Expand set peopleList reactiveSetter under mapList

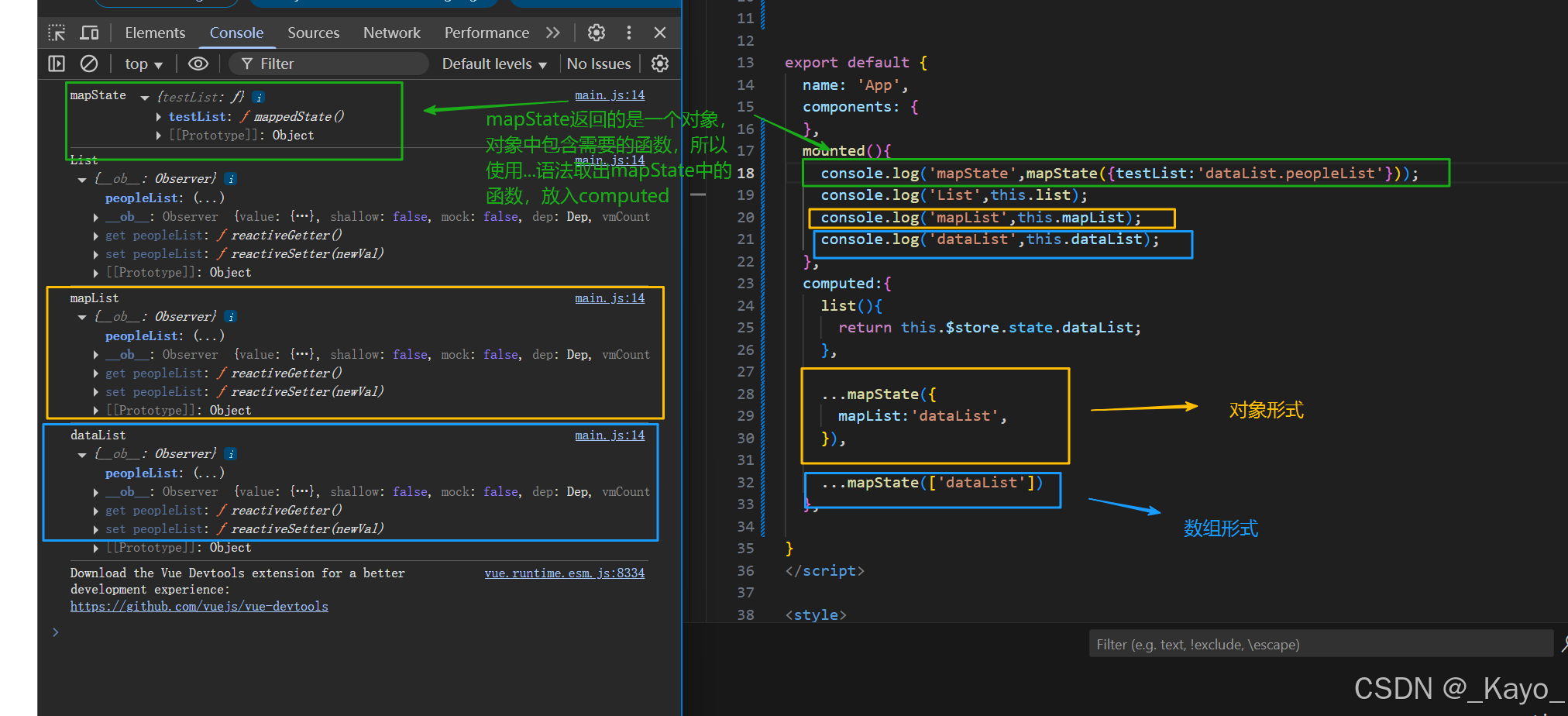[x=96, y=392]
